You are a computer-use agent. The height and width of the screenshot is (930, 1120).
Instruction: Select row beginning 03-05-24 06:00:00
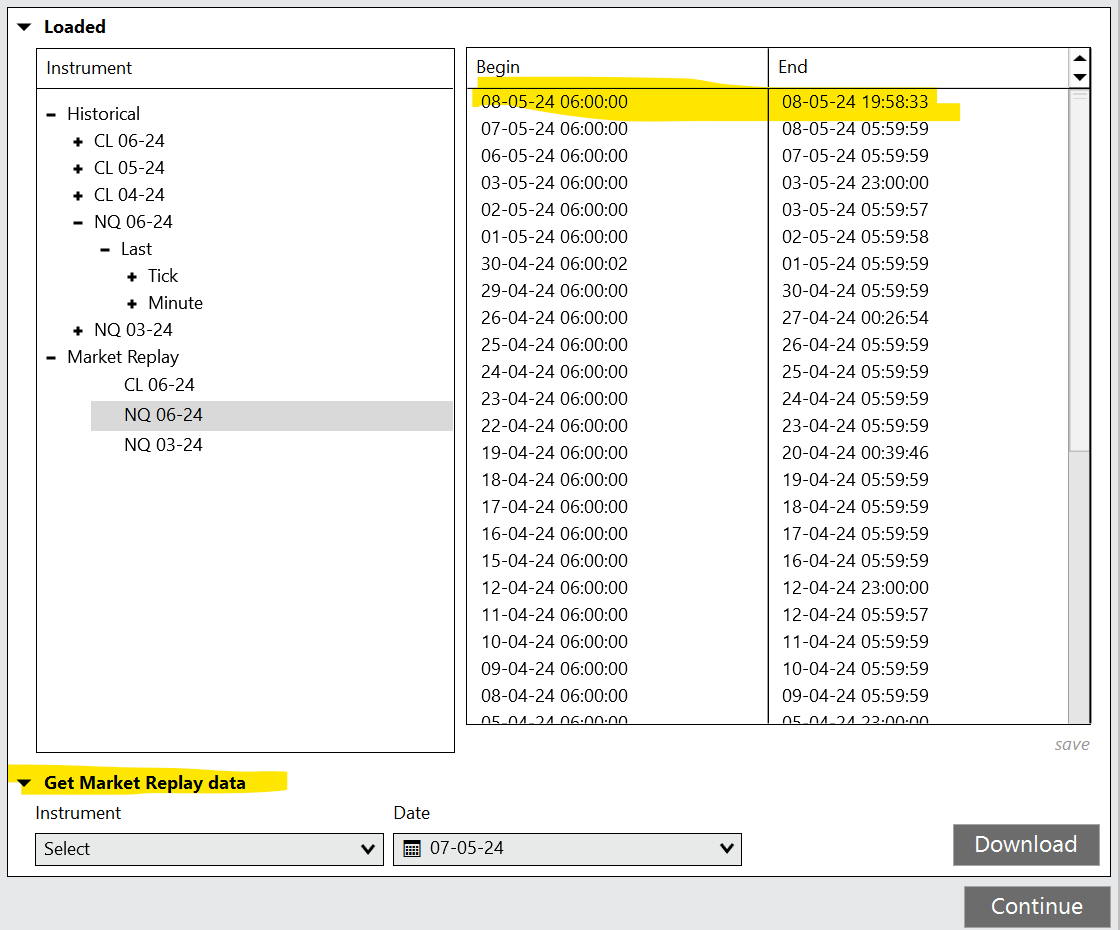(768, 184)
